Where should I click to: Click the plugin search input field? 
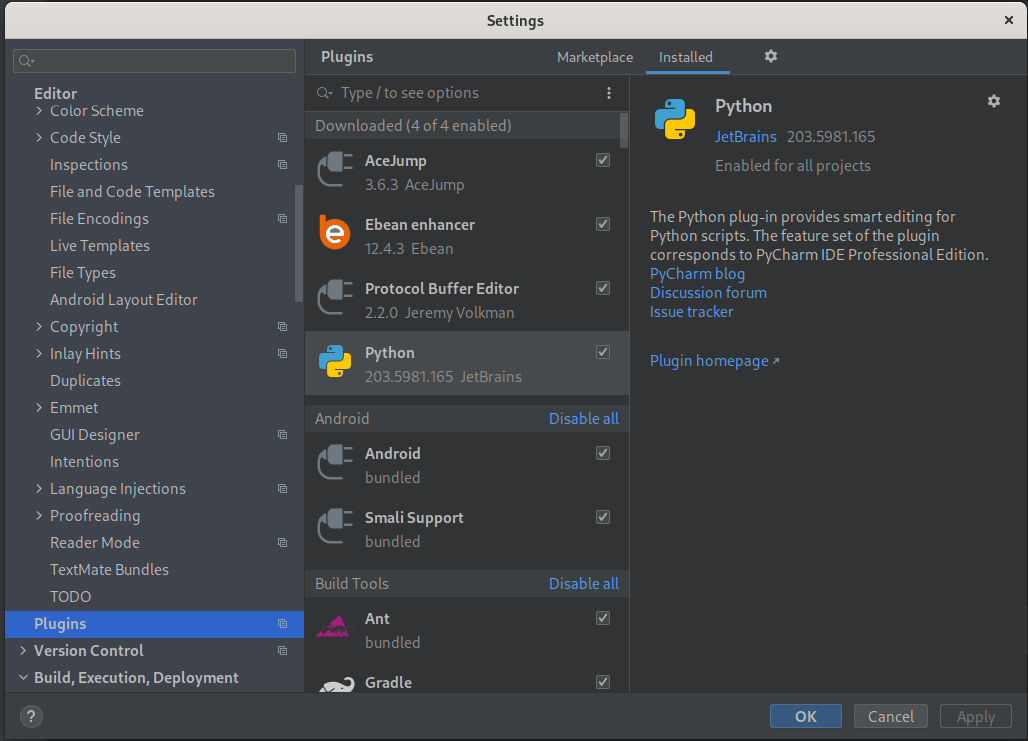point(460,93)
